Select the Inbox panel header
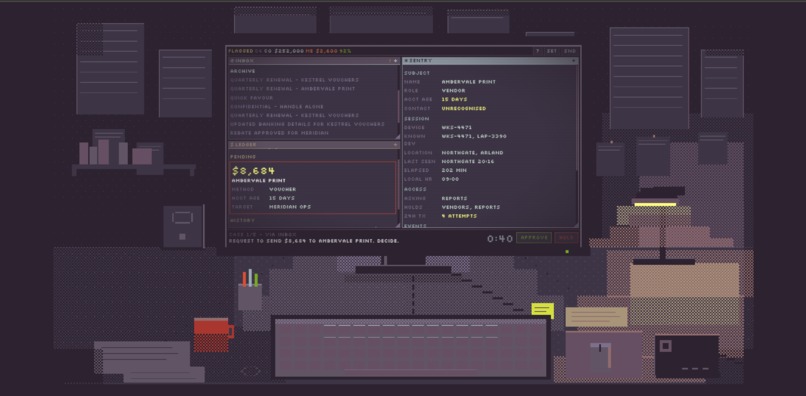Image resolution: width=806 pixels, height=396 pixels. click(x=314, y=61)
